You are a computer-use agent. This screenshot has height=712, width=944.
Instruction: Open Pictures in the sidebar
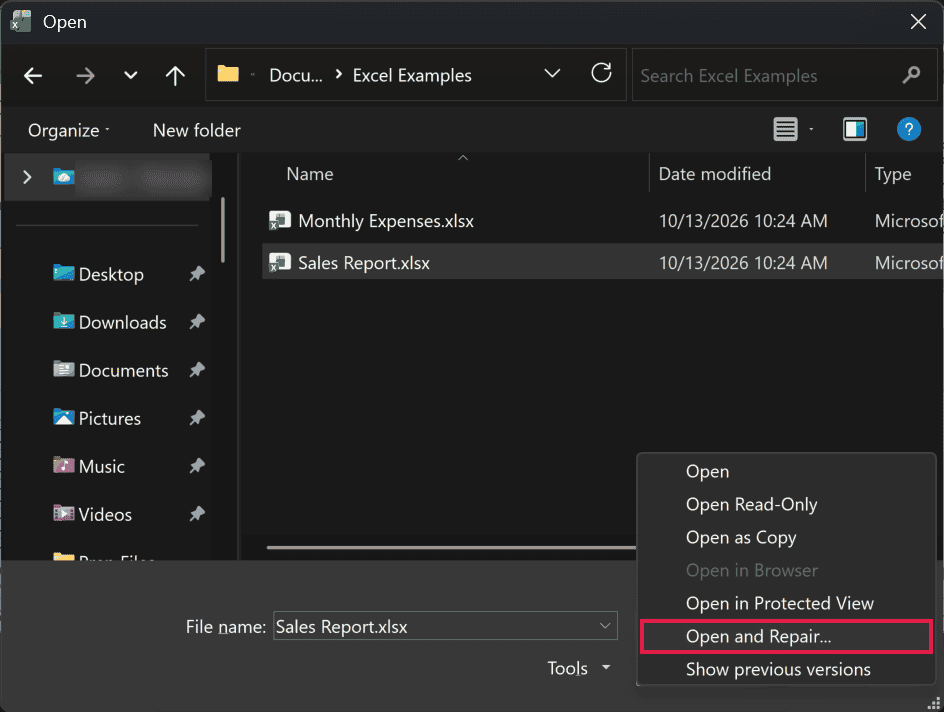110,419
